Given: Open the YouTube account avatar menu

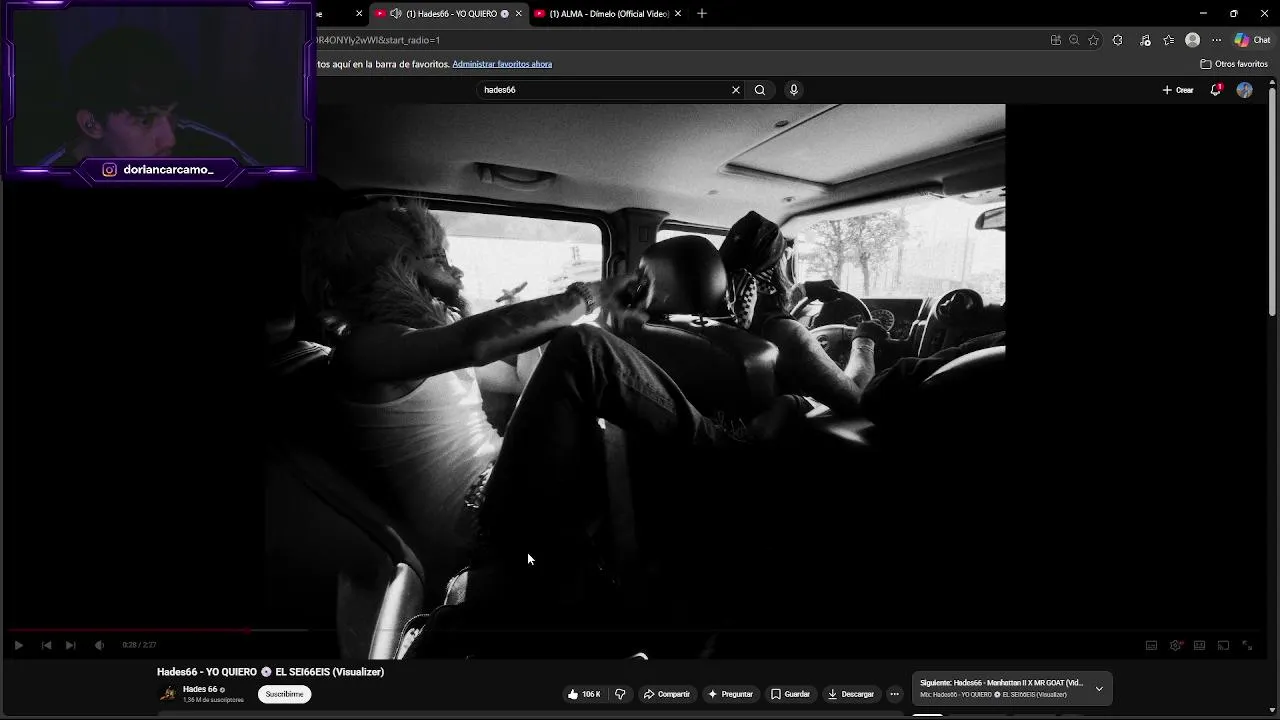Looking at the screenshot, I should [x=1244, y=90].
